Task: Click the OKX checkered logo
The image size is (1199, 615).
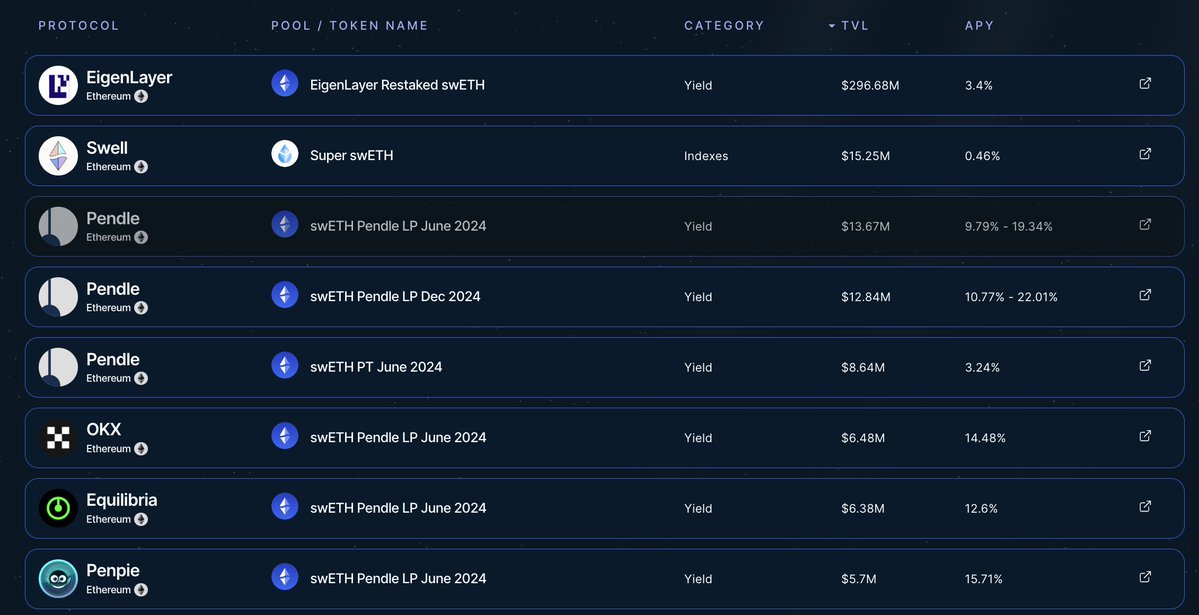Action: pos(58,437)
